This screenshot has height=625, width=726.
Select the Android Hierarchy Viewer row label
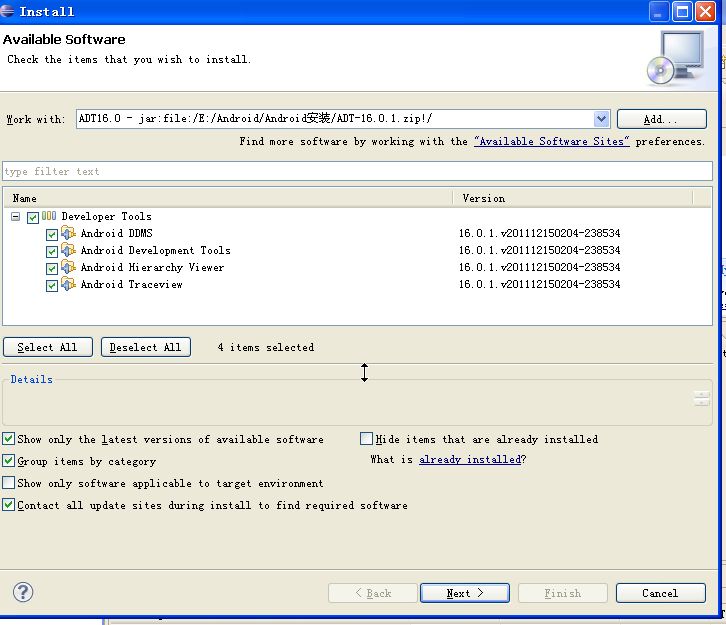[x=152, y=268]
